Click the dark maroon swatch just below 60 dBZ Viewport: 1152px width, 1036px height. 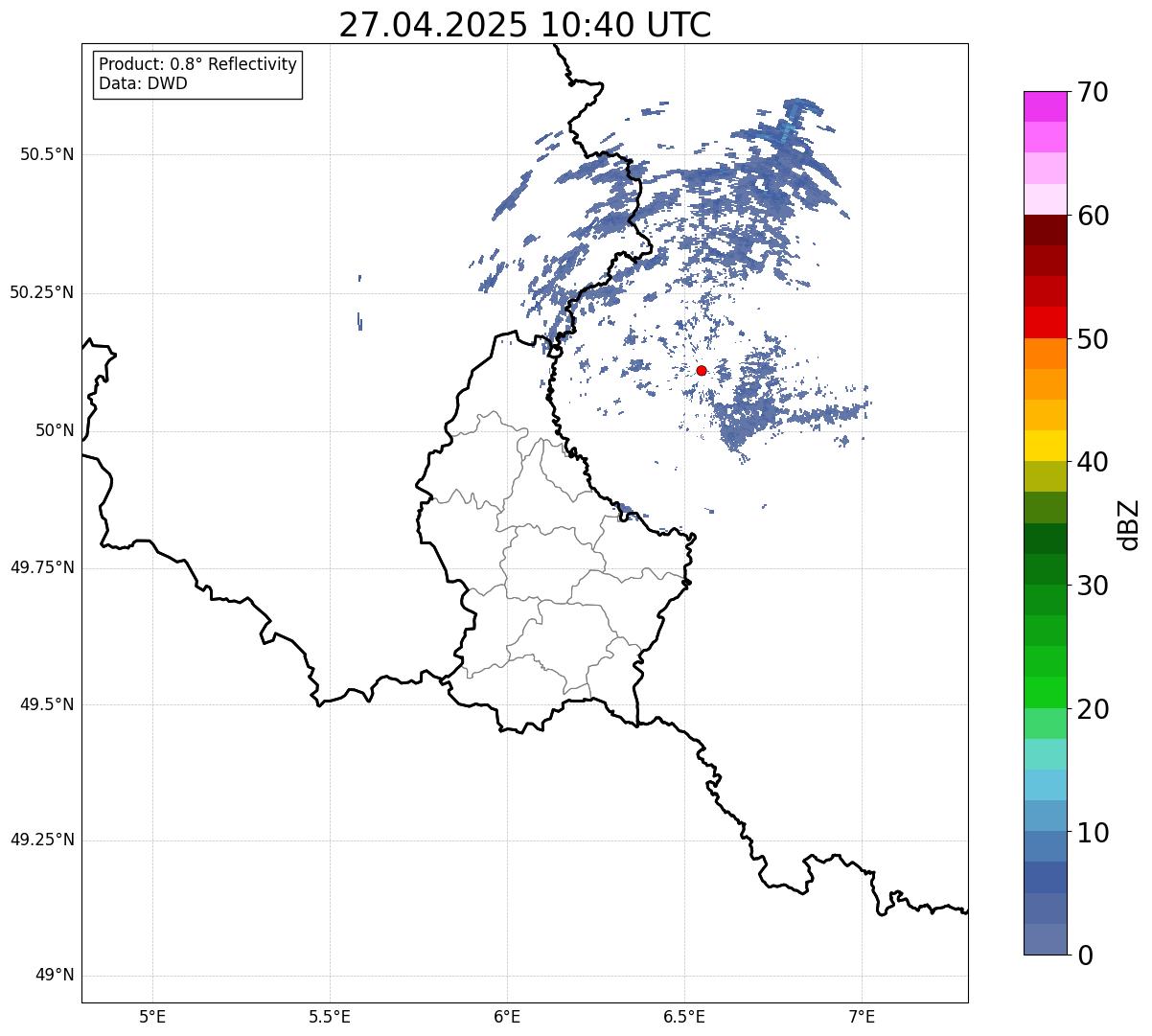1045,230
